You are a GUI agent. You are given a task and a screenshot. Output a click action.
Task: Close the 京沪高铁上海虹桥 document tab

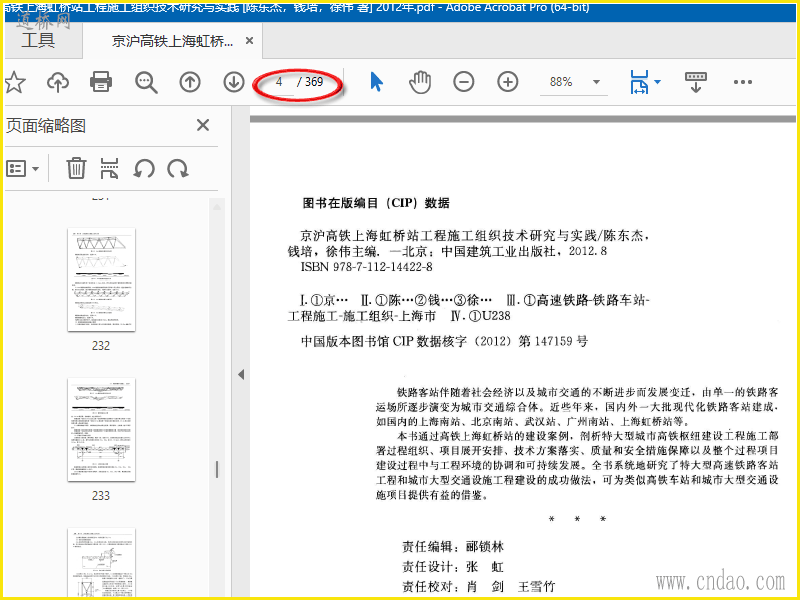pyautogui.click(x=249, y=40)
